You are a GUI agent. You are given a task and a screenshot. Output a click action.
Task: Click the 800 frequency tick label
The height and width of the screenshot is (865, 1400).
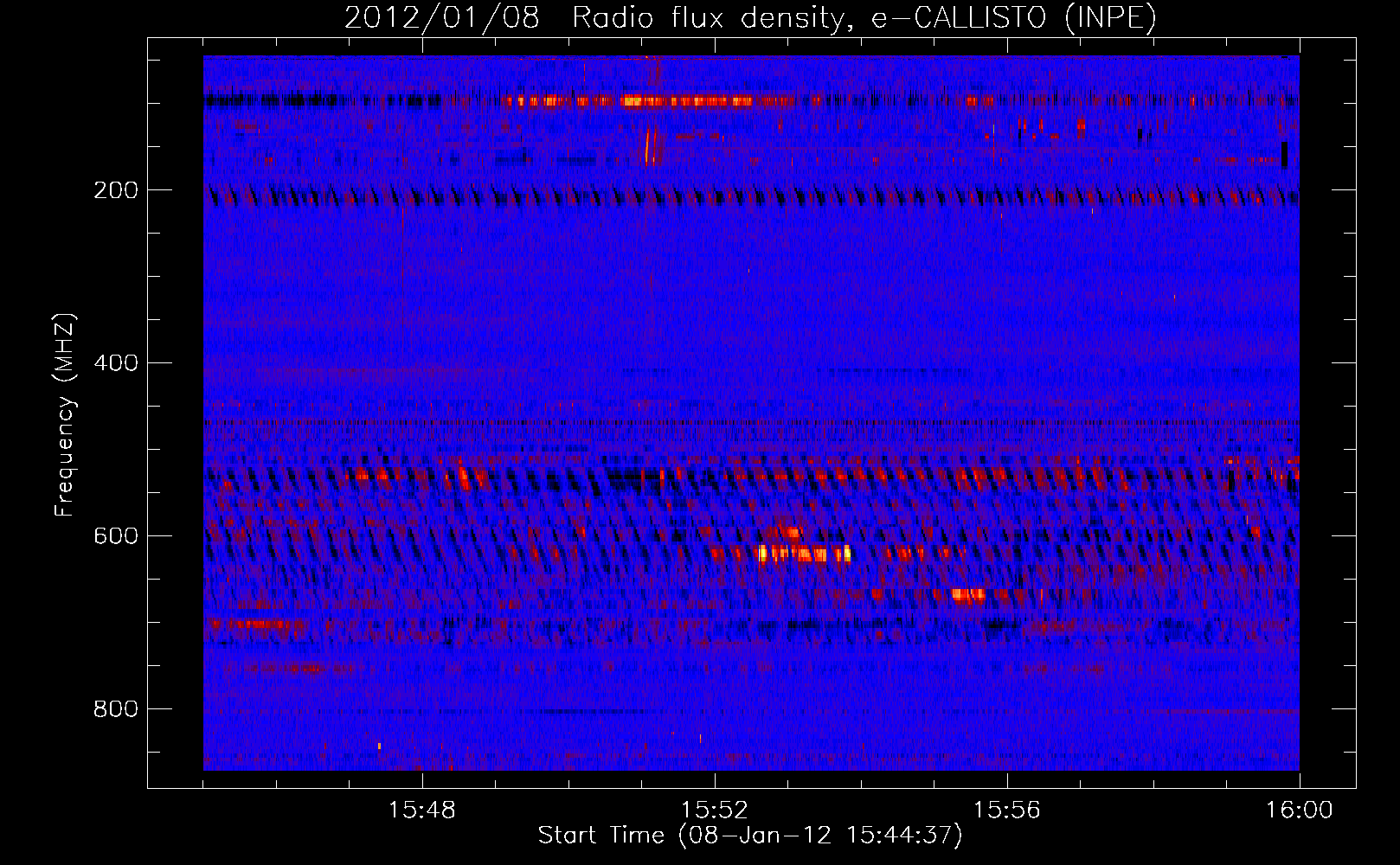[x=116, y=709]
